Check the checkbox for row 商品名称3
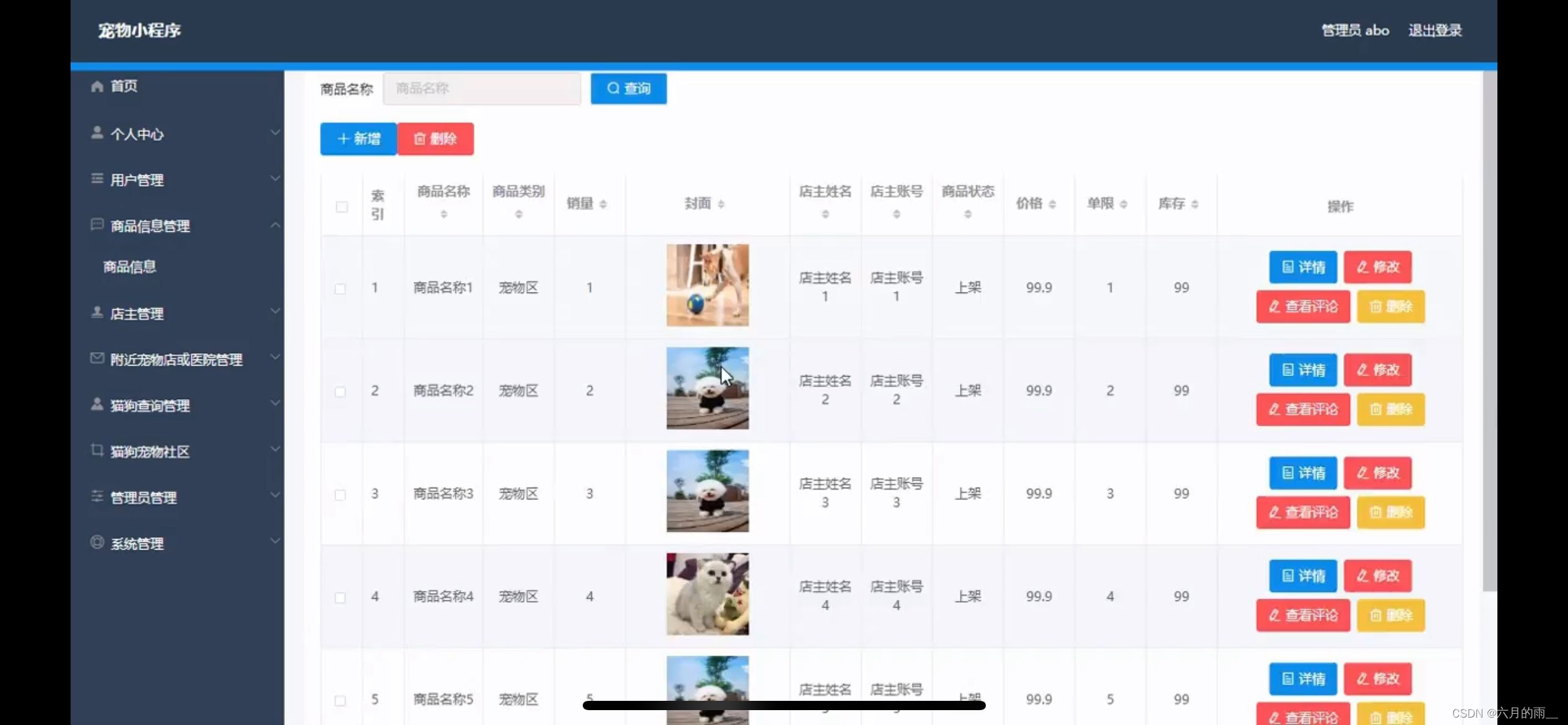Image resolution: width=1568 pixels, height=725 pixels. [340, 494]
